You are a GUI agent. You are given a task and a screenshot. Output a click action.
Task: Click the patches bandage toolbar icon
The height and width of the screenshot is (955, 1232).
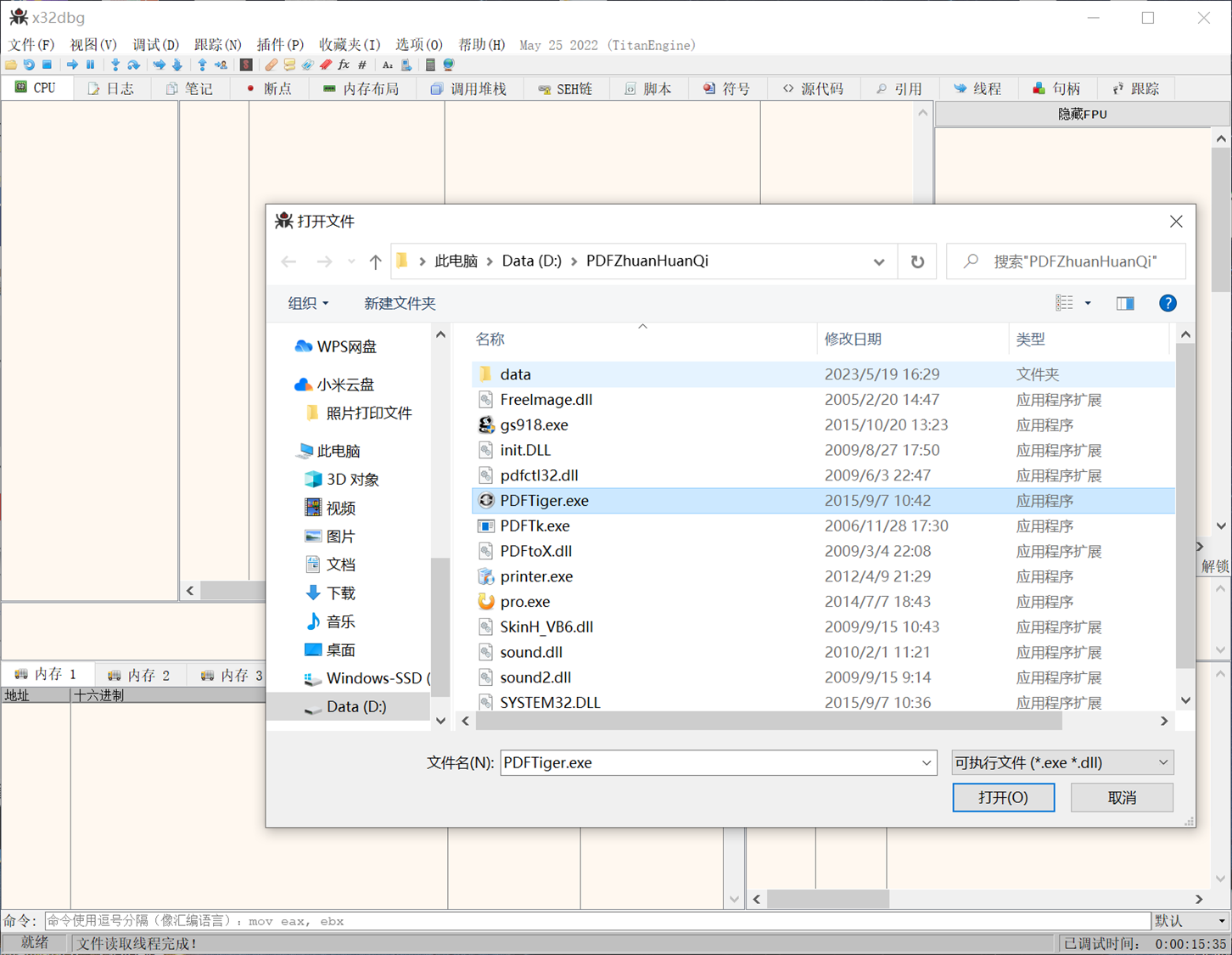pyautogui.click(x=271, y=65)
